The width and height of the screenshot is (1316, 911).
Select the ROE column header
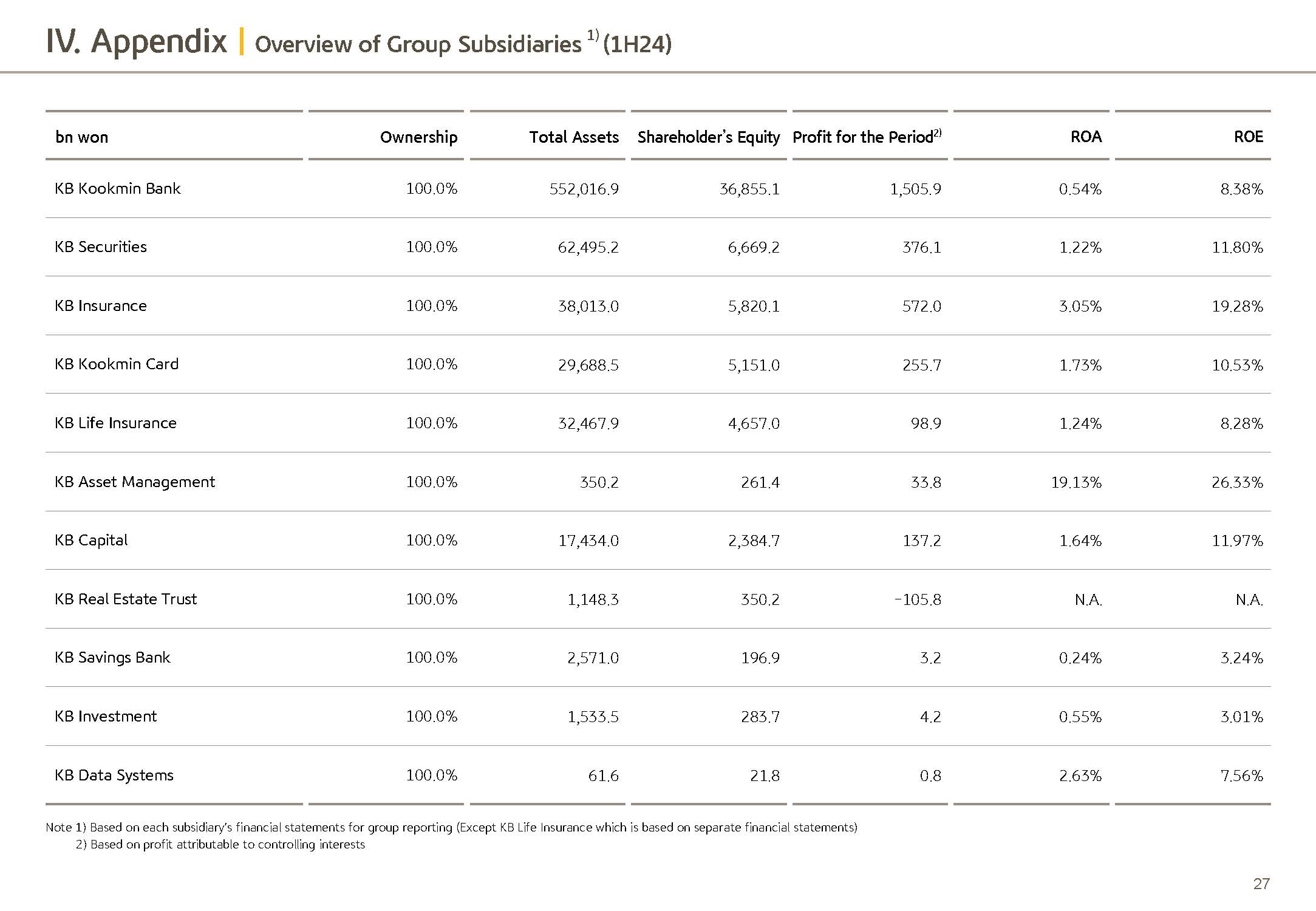click(1248, 137)
